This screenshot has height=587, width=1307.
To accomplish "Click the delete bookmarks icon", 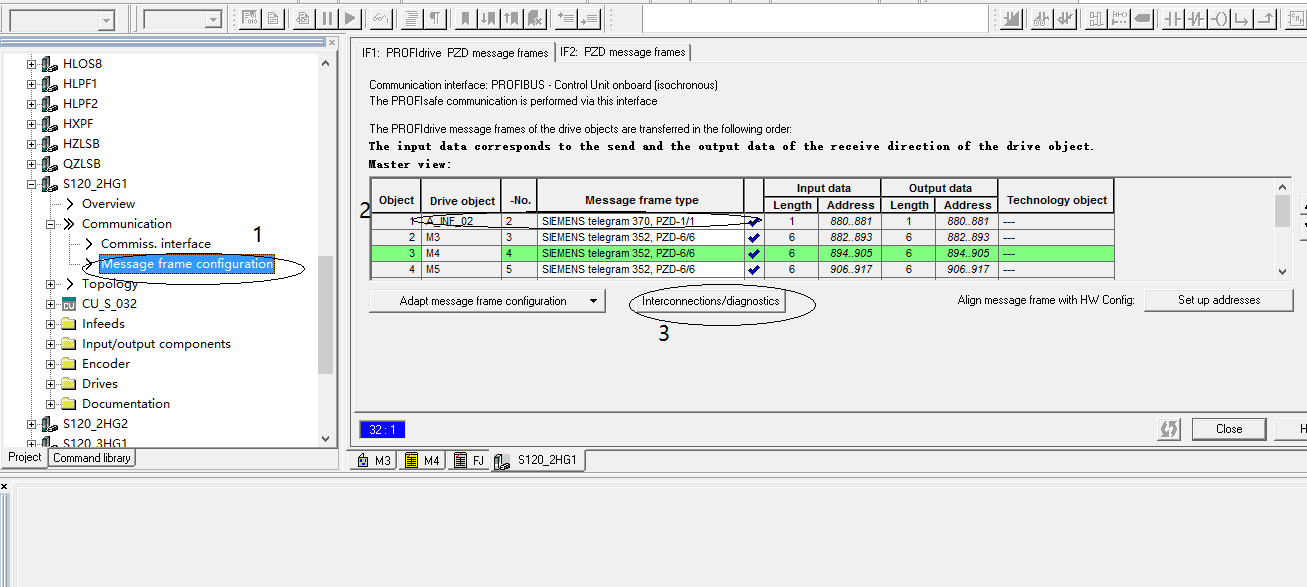I will coord(535,18).
